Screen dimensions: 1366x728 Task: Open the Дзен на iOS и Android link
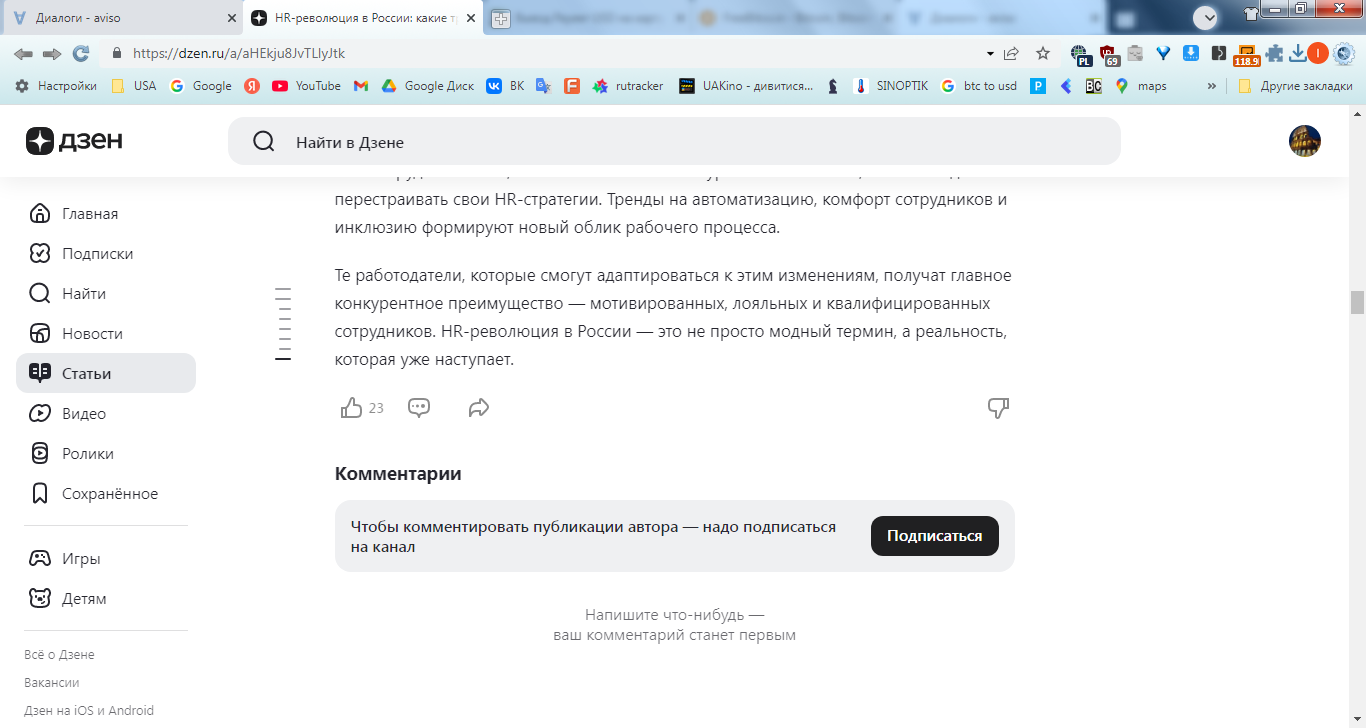[89, 711]
